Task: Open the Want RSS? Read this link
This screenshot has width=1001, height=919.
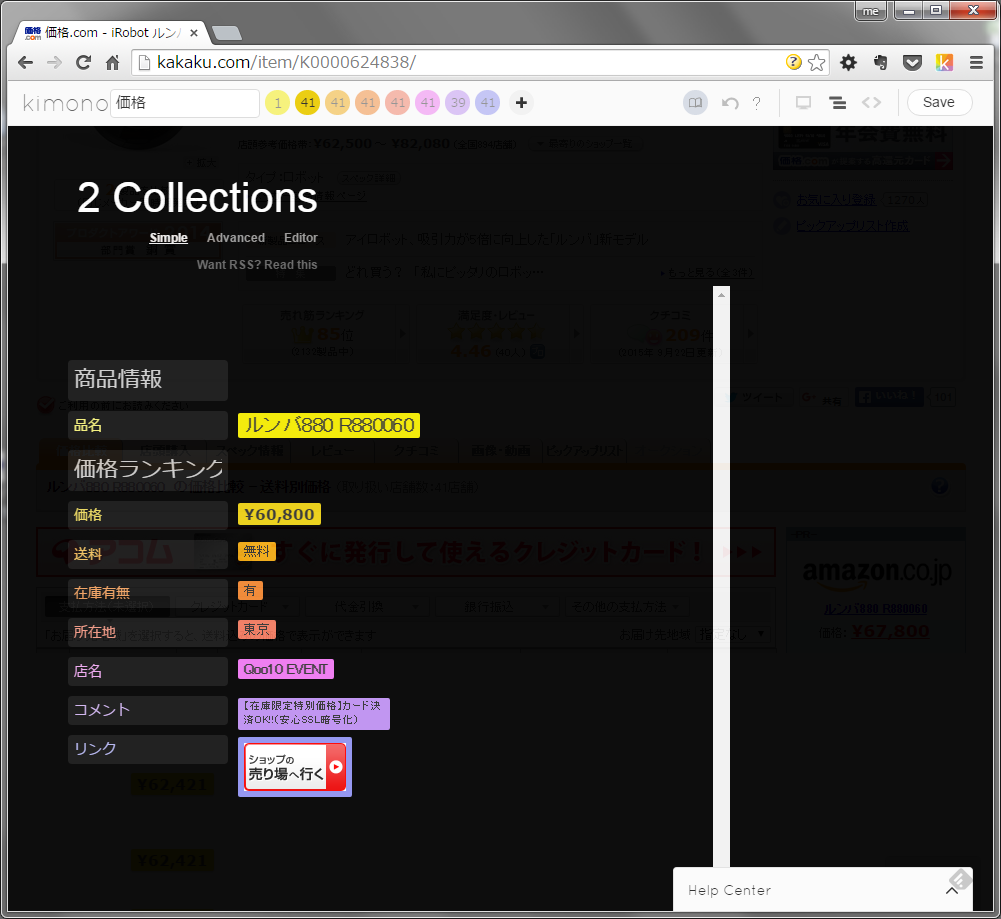Action: click(257, 264)
